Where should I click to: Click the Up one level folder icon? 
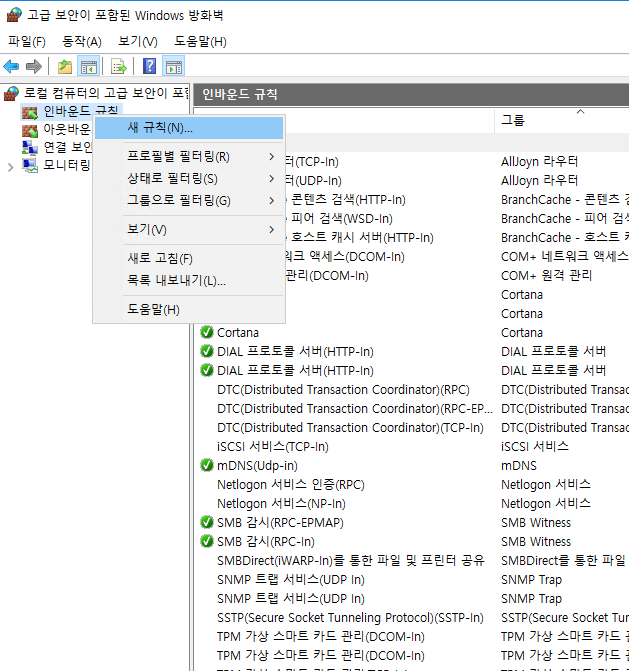point(65,67)
